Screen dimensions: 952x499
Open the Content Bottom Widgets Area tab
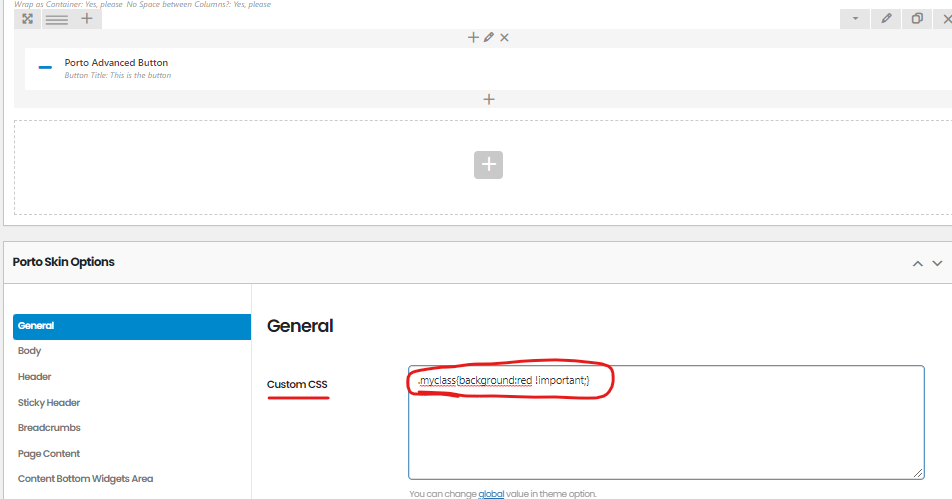[86, 479]
